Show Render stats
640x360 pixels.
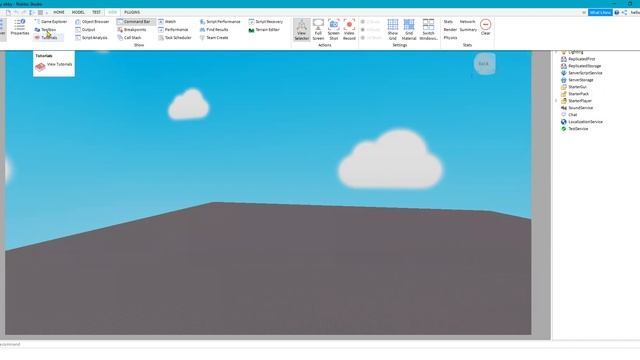[450, 30]
